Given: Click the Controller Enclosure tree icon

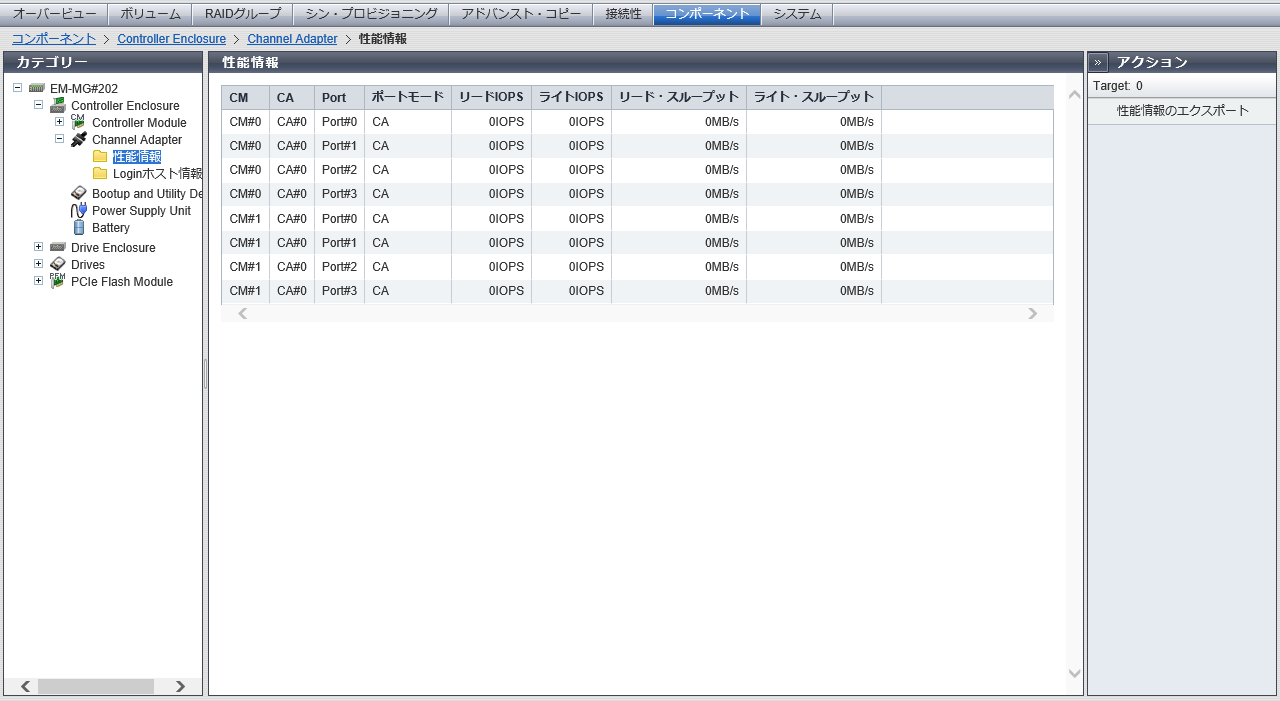Looking at the screenshot, I should coord(58,106).
